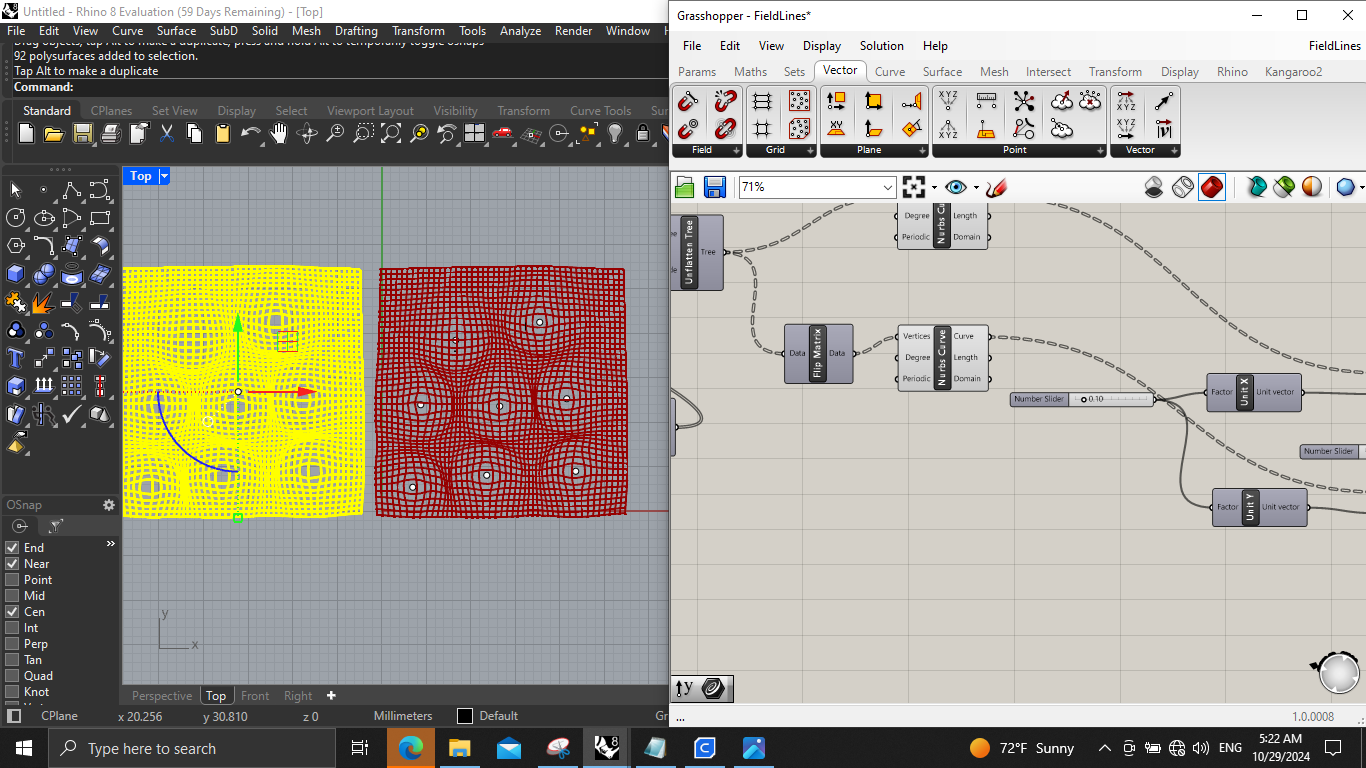
Task: Switch to the Kangaroo2 tab
Action: pos(1293,72)
